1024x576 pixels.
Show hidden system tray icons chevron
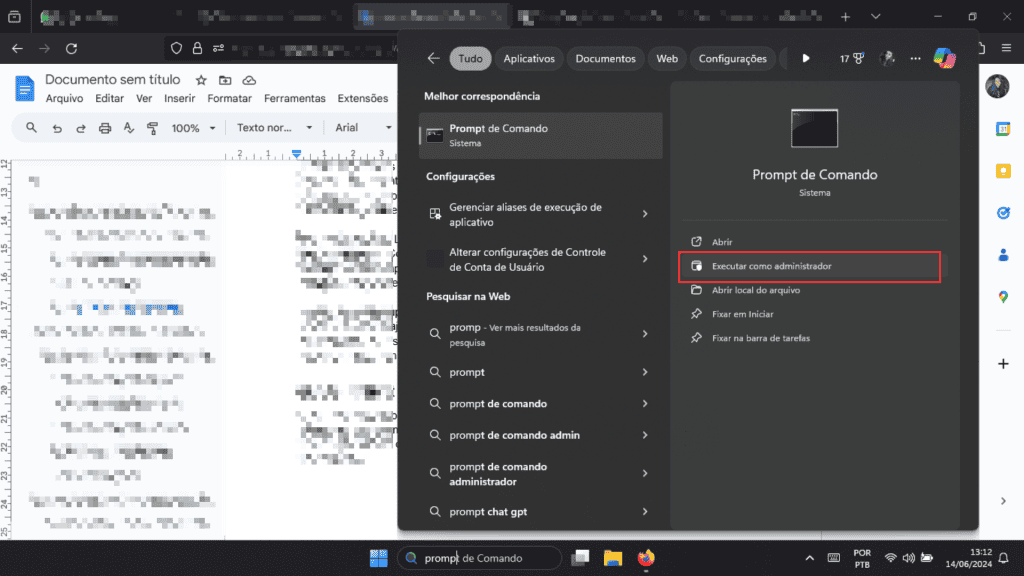click(810, 558)
